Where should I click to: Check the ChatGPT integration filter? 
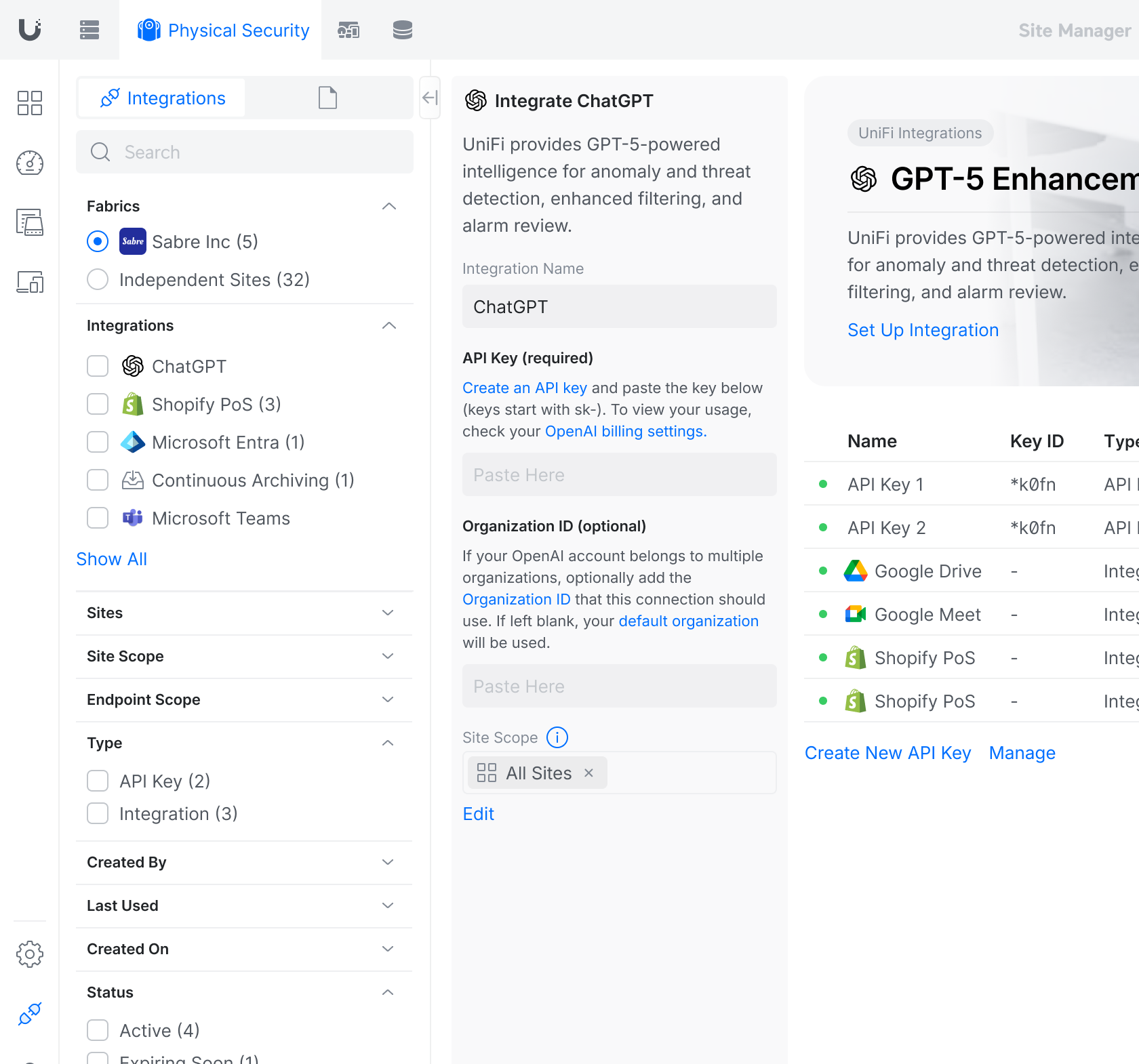pyautogui.click(x=98, y=366)
